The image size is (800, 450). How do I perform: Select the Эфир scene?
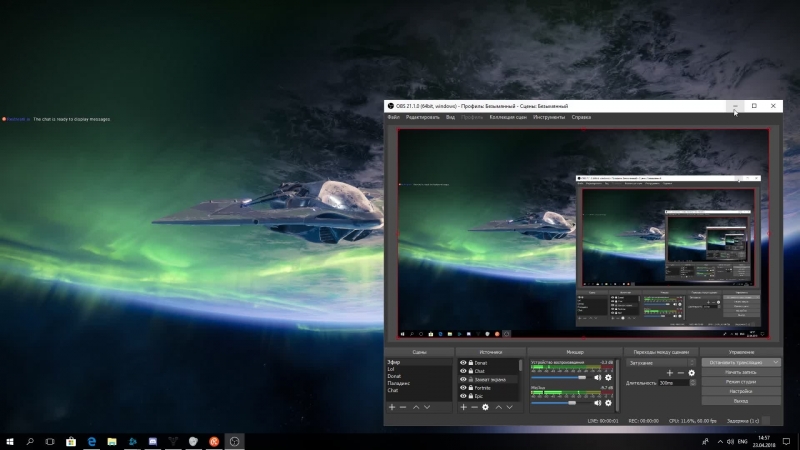tap(418, 362)
